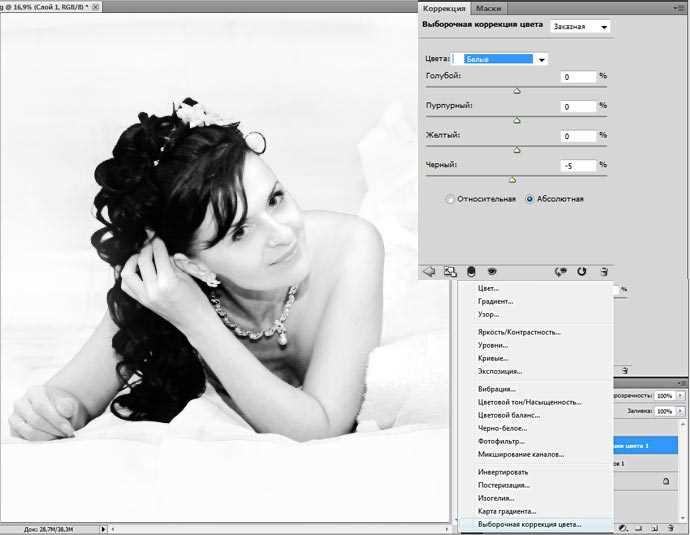Choose Яркость/Контрастность... menu item
The height and width of the screenshot is (535, 690).
coord(519,332)
